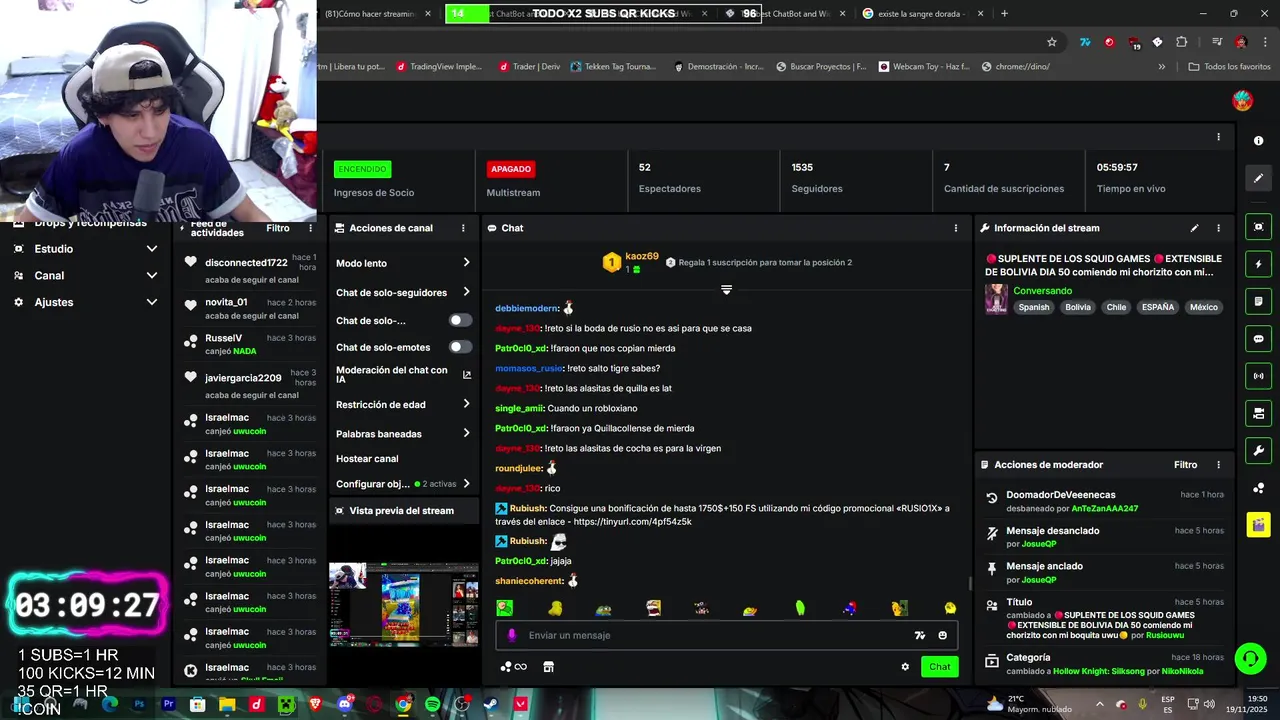Open the wrench tools icon in right sidebar

[1258, 450]
